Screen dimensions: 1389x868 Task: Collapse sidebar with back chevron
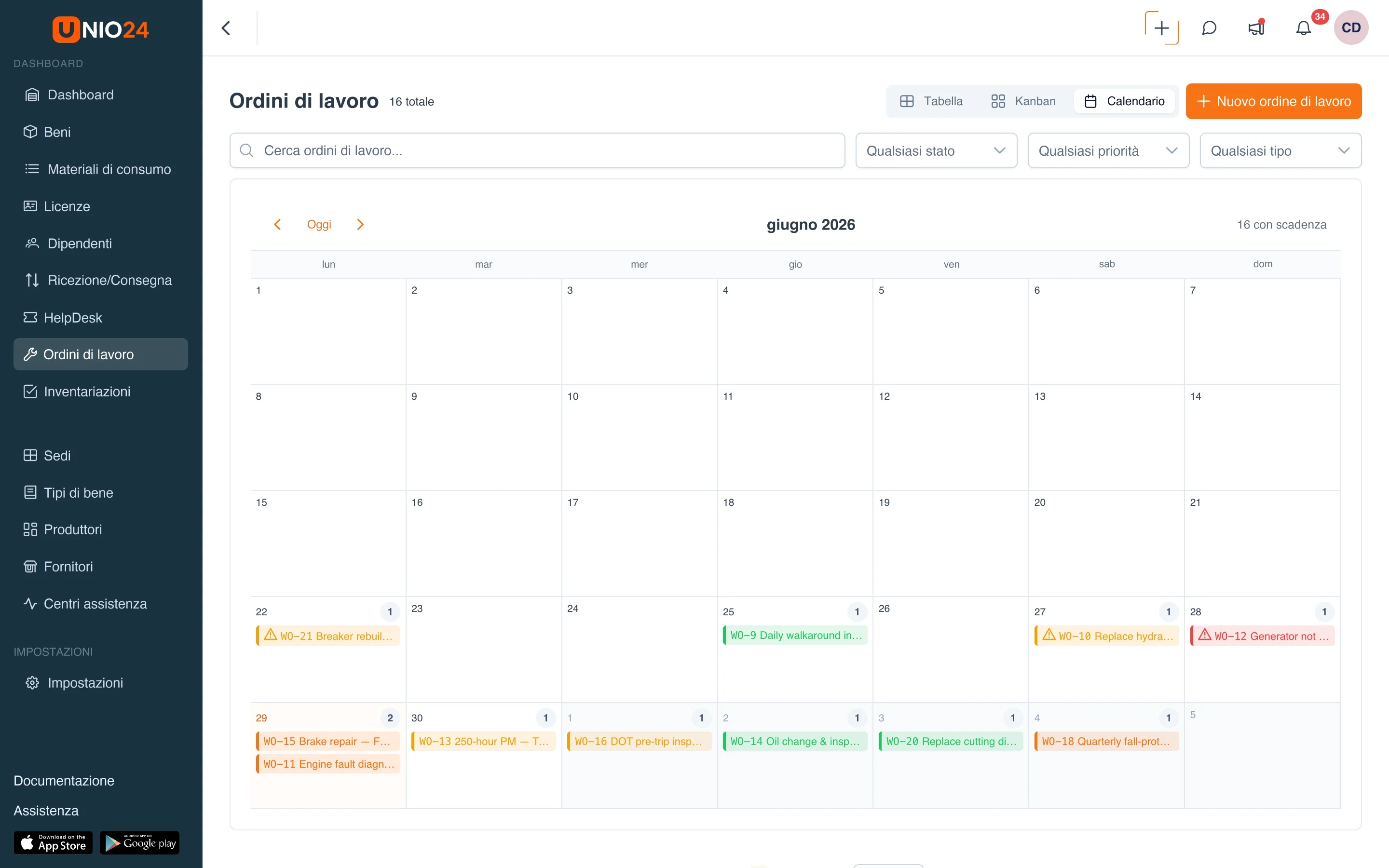coord(226,27)
